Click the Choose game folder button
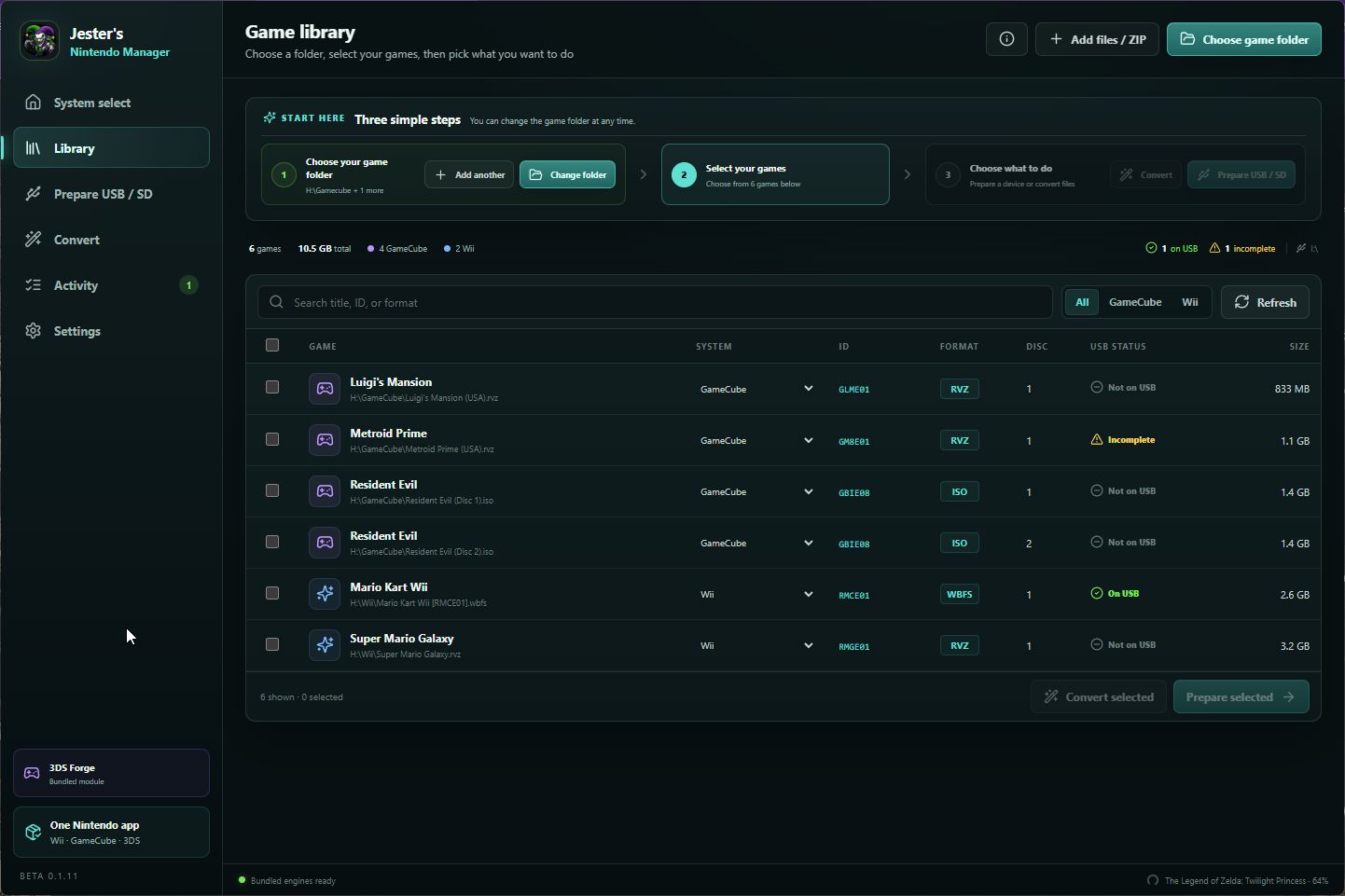 click(1243, 39)
